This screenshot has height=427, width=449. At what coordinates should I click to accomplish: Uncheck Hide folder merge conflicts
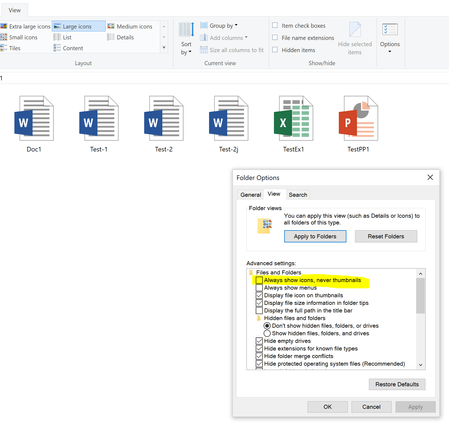coord(259,356)
